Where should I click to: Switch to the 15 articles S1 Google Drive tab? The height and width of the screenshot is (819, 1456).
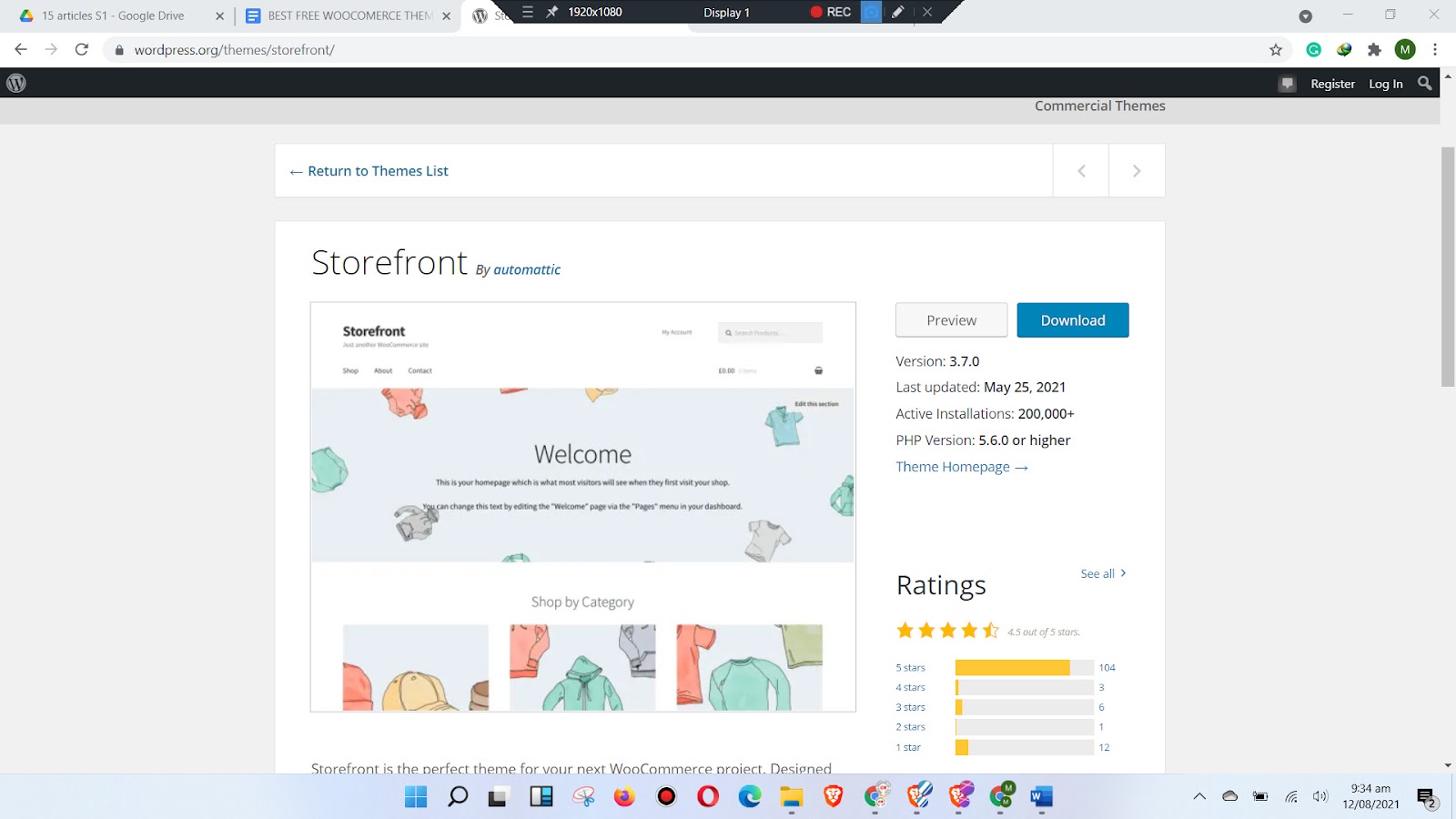[x=114, y=15]
